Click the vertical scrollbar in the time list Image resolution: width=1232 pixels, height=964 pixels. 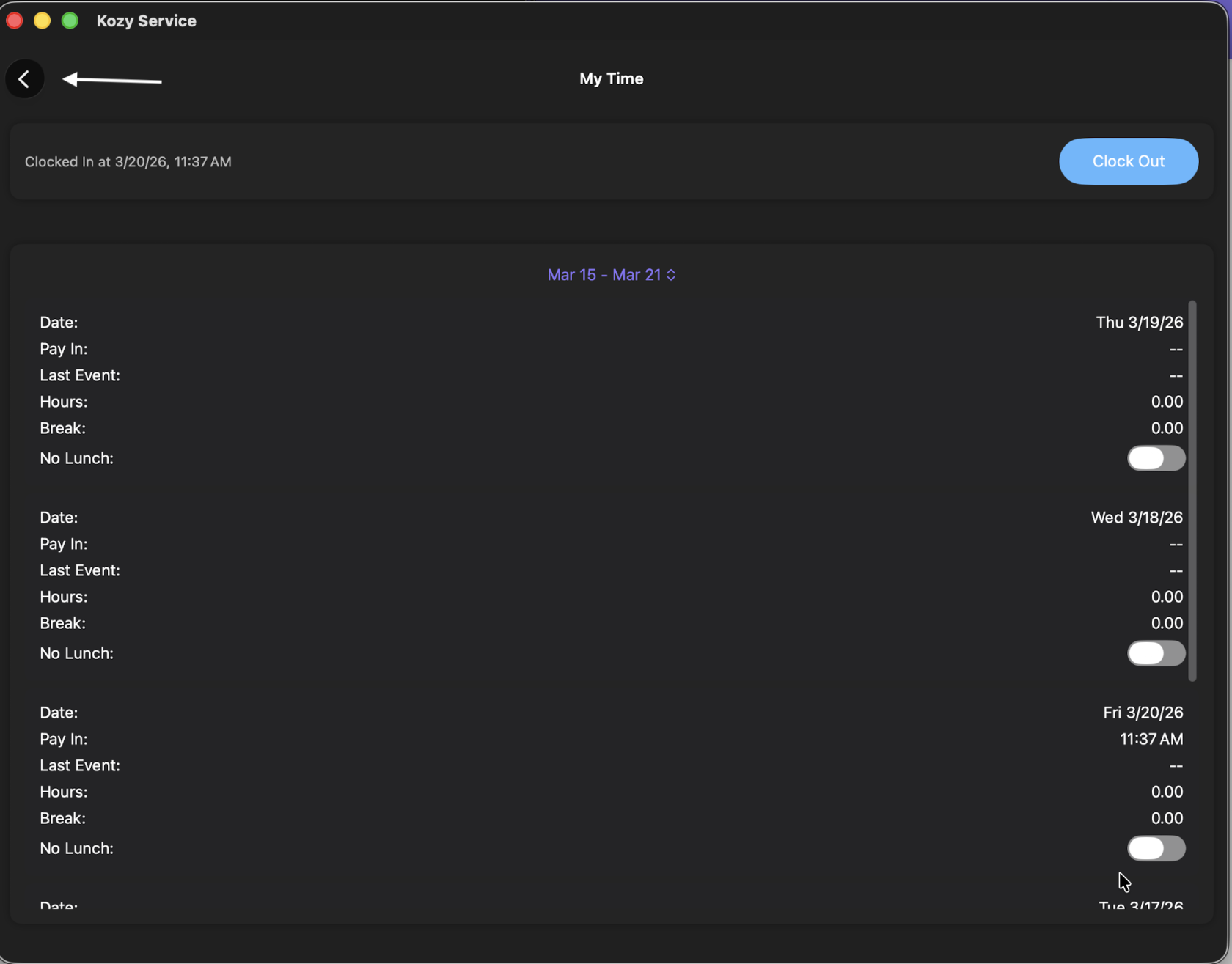(1192, 491)
